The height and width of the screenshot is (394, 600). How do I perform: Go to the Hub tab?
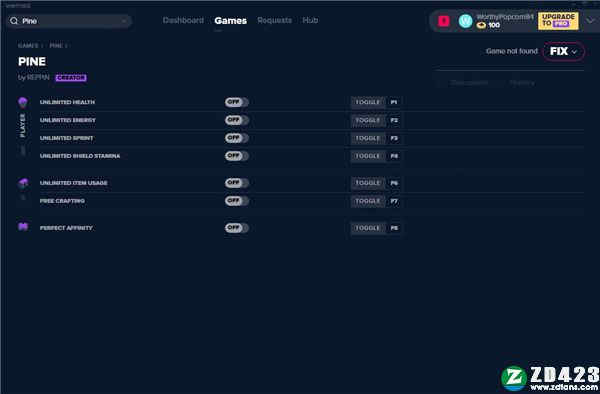pyautogui.click(x=310, y=20)
